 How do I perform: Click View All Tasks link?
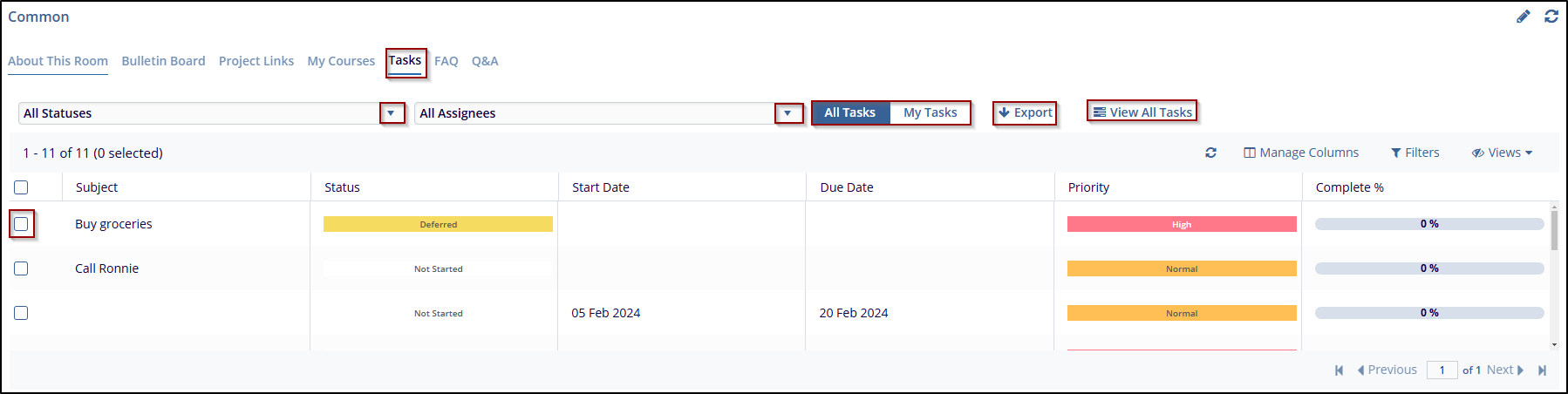[1142, 112]
